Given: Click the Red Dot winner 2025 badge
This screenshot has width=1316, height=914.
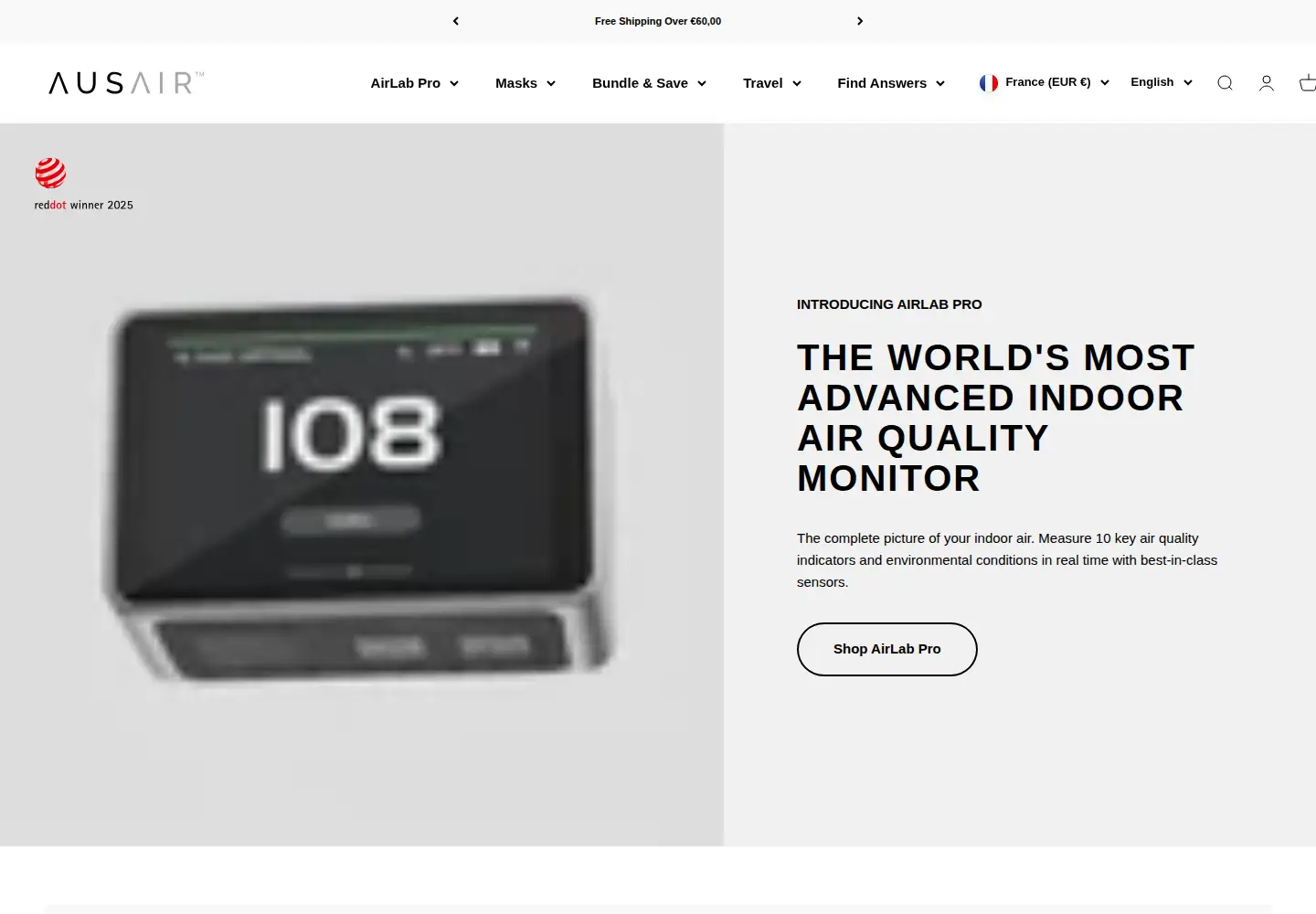Looking at the screenshot, I should [83, 185].
